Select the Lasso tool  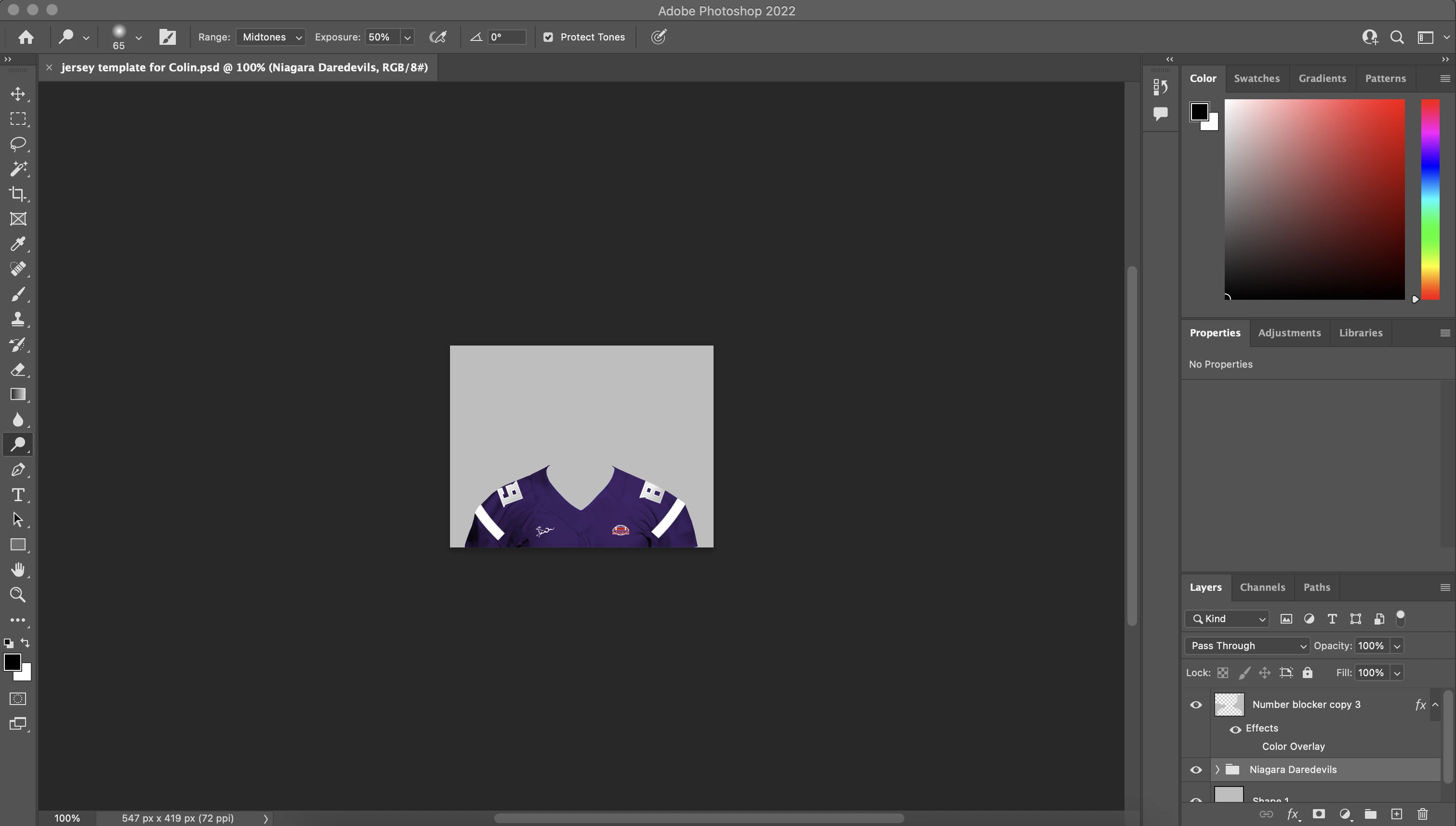pos(17,144)
